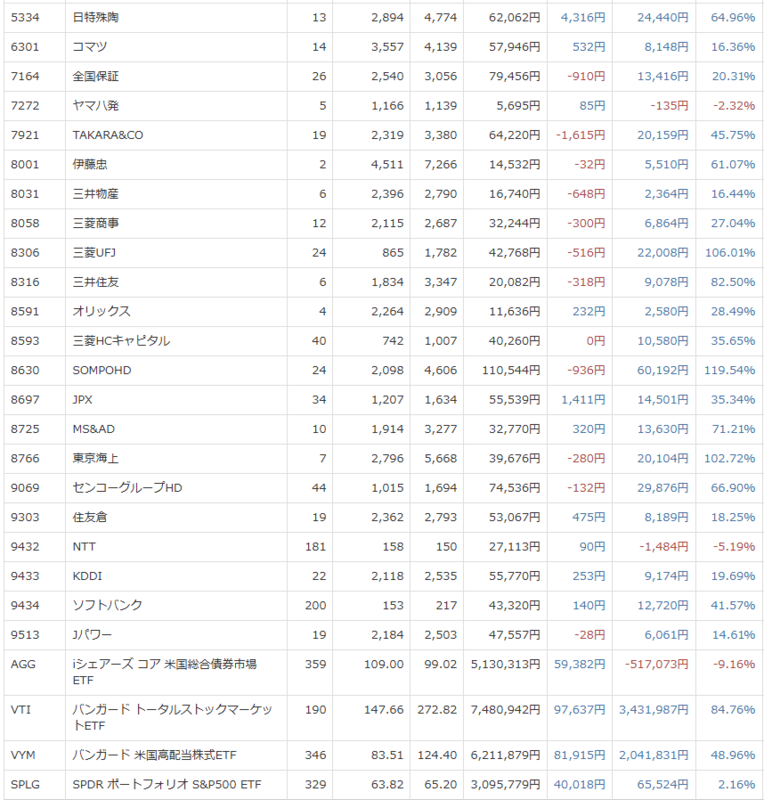Click the -1,484円 loss value

point(663,546)
